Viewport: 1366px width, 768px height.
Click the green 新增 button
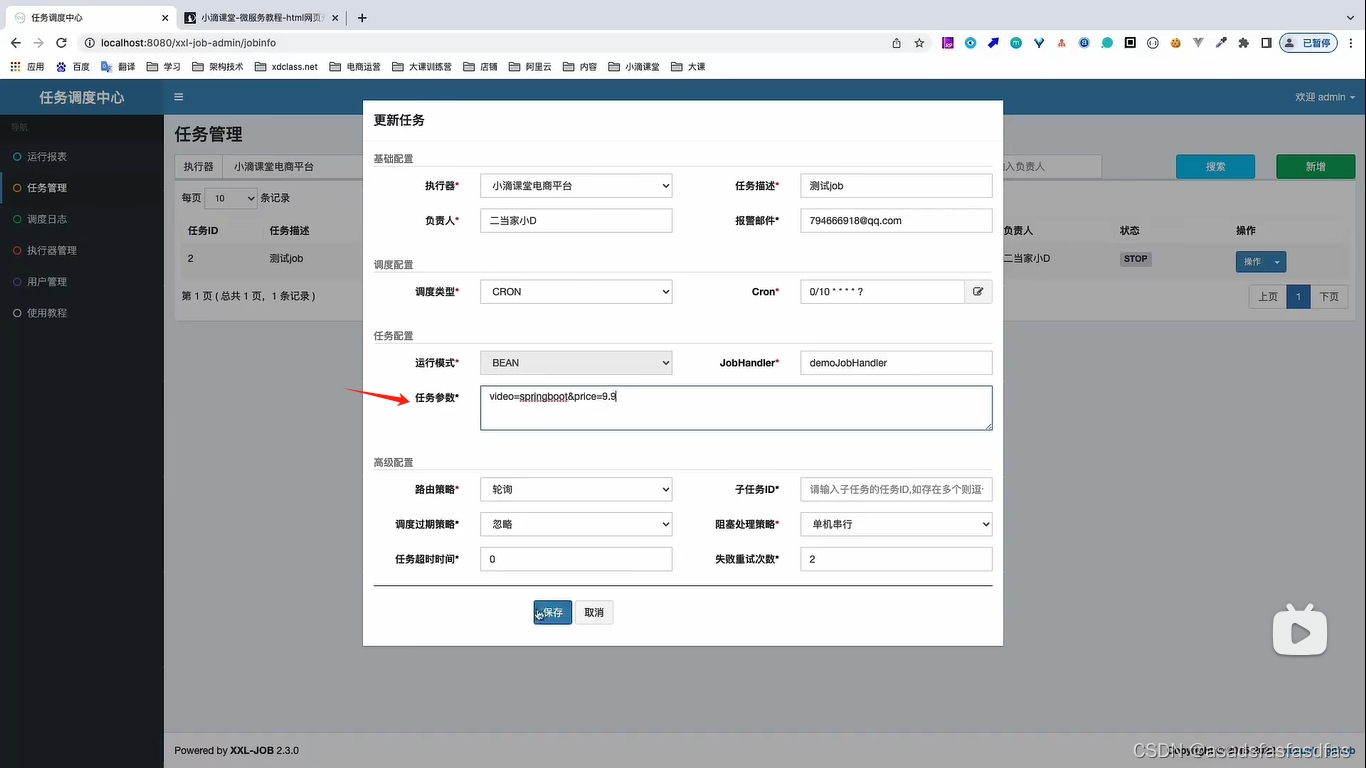tap(1315, 167)
